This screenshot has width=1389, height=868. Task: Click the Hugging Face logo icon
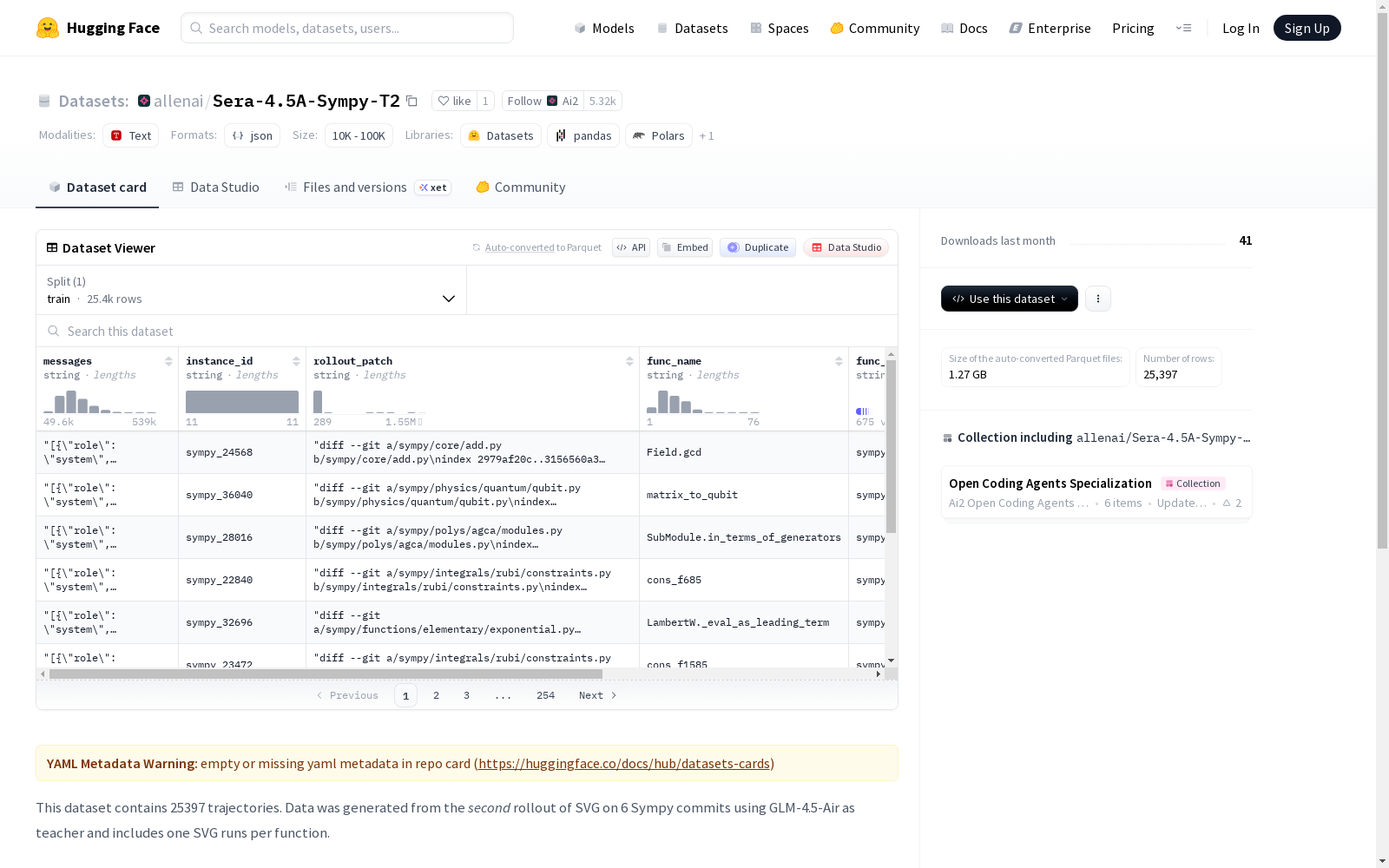pyautogui.click(x=48, y=28)
